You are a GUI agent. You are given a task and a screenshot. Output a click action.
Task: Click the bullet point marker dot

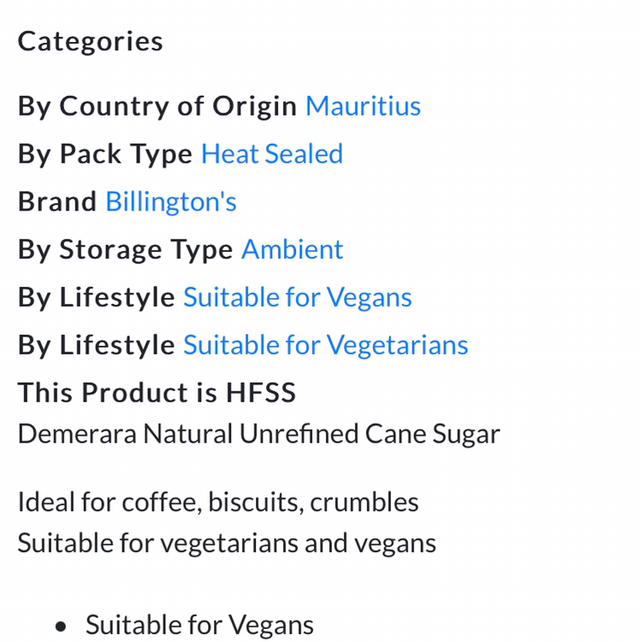pyautogui.click(x=61, y=627)
